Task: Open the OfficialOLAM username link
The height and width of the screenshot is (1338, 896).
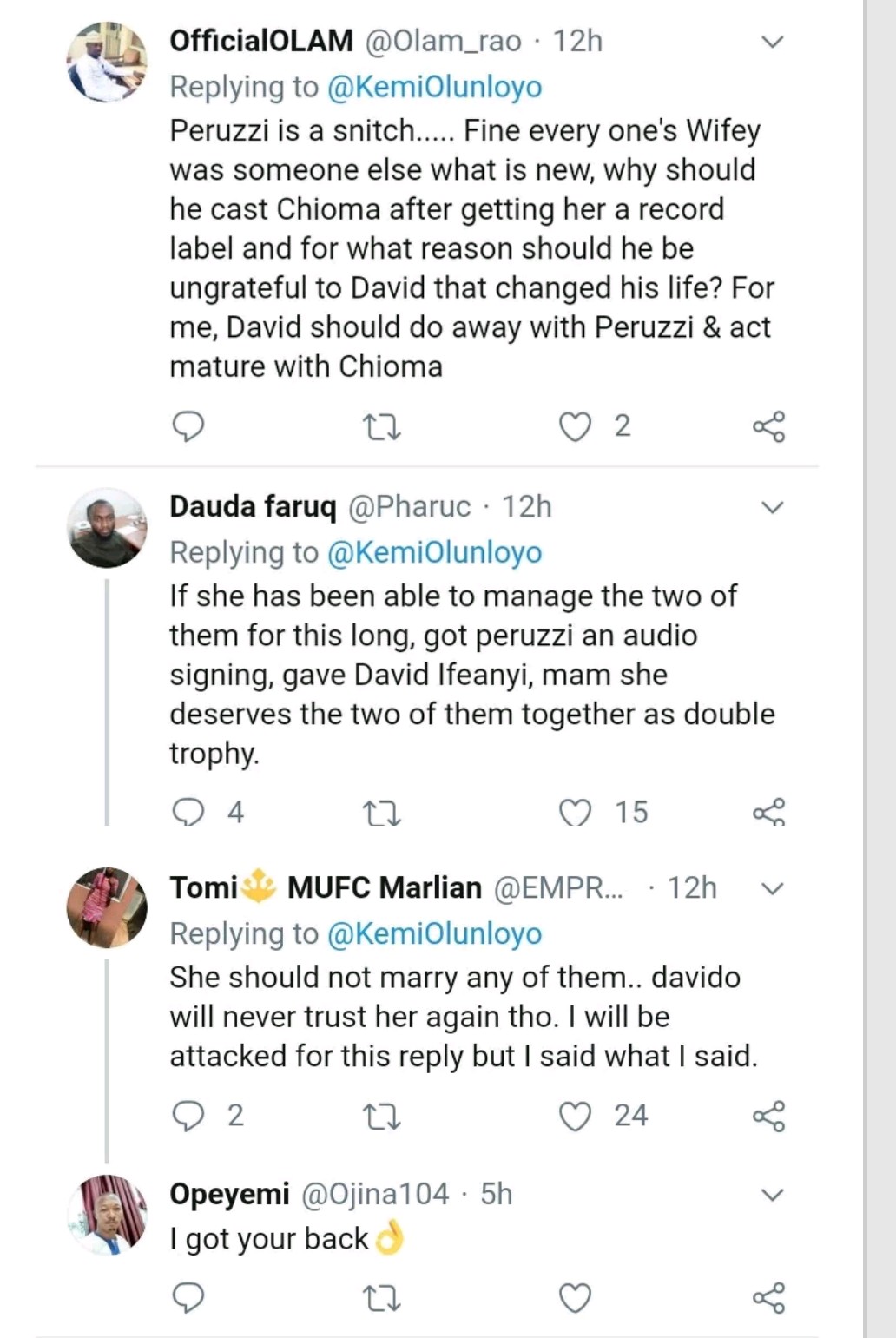Action: click(x=260, y=41)
